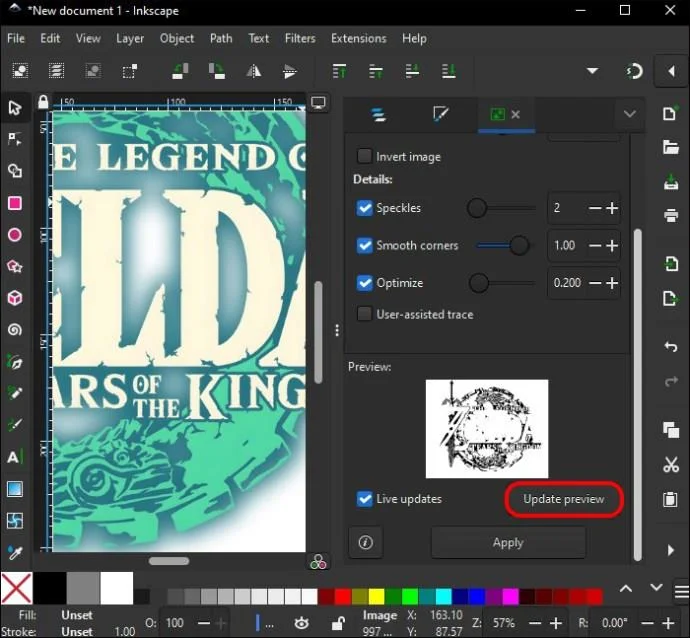Lower selection one step
690x638 pixels.
click(412, 71)
